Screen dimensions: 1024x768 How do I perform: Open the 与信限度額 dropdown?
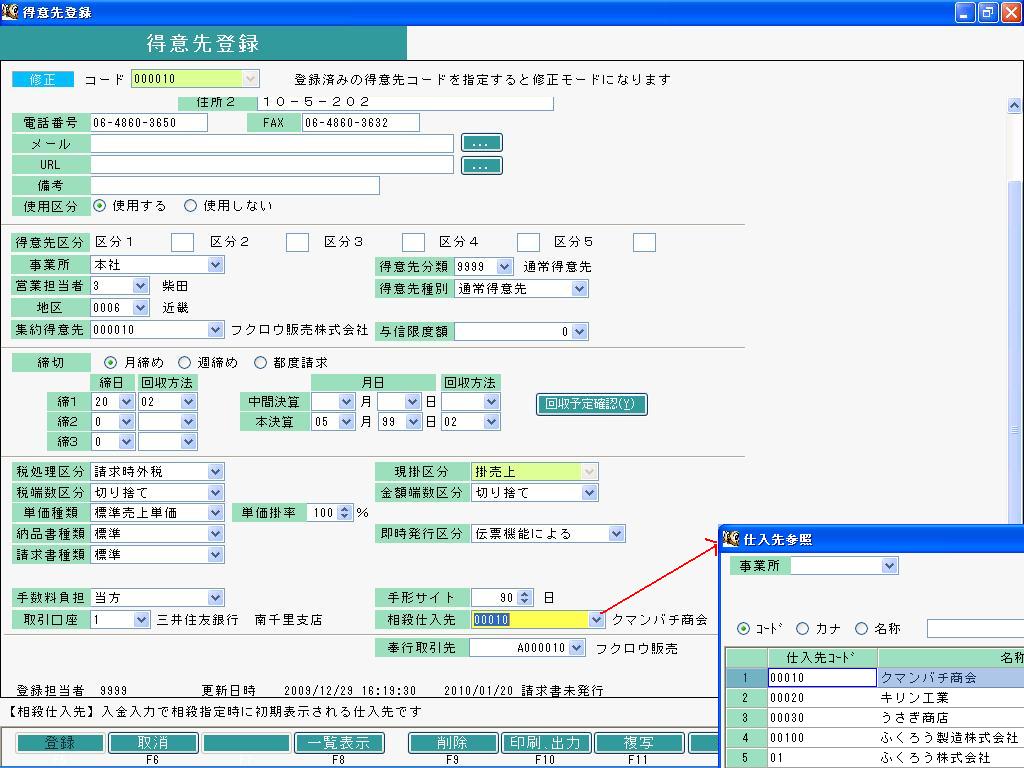[579, 332]
